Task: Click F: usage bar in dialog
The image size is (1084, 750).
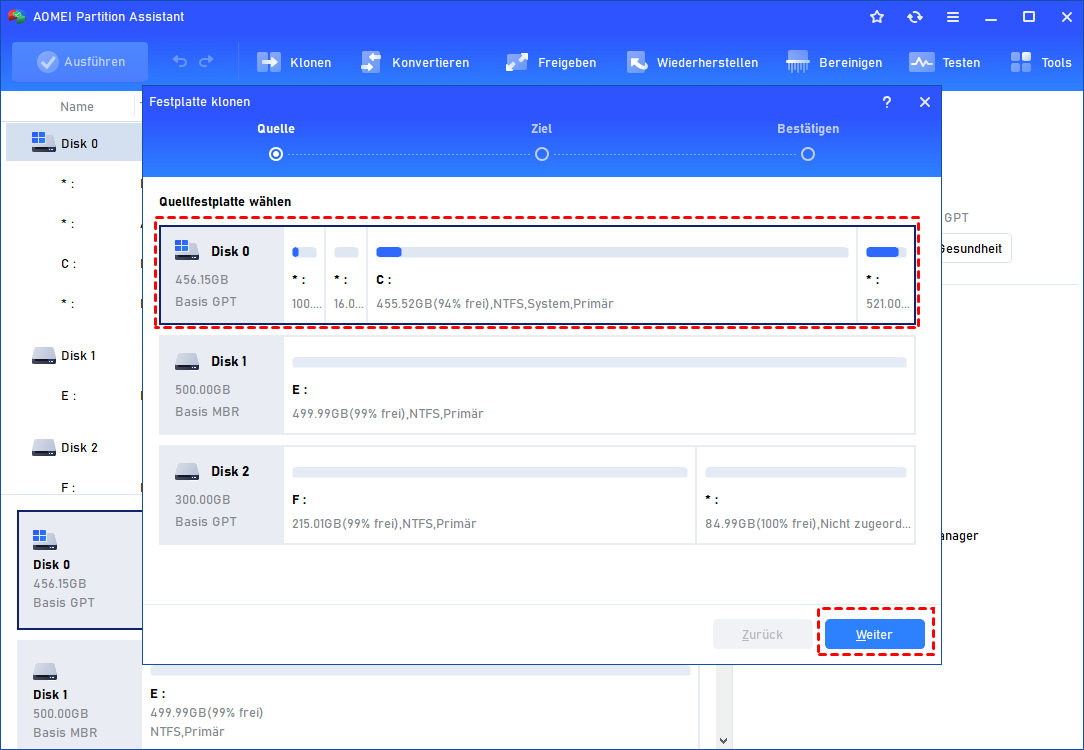Action: 489,472
